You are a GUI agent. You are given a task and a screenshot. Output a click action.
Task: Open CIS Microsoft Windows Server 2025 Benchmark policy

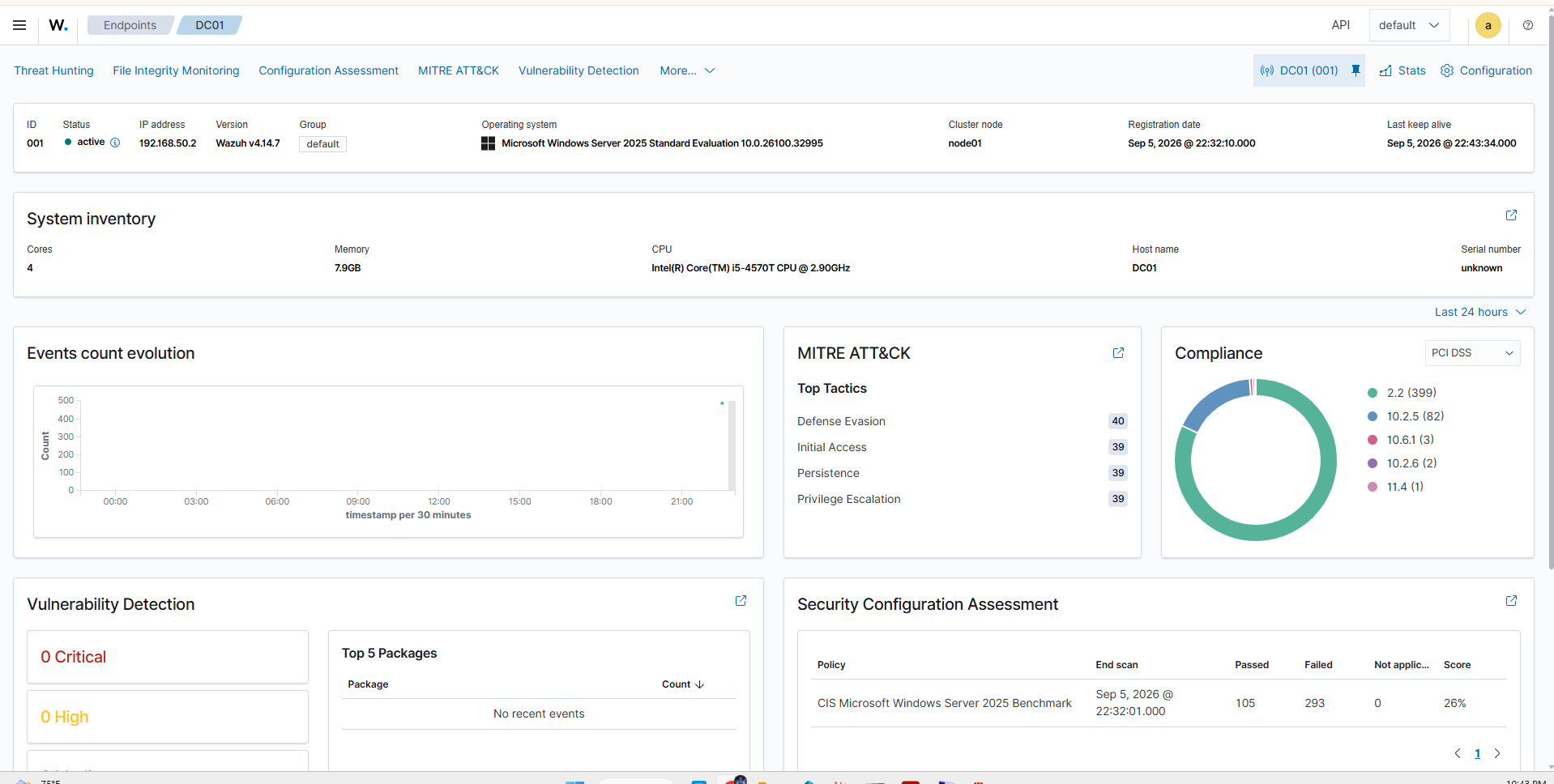(944, 703)
